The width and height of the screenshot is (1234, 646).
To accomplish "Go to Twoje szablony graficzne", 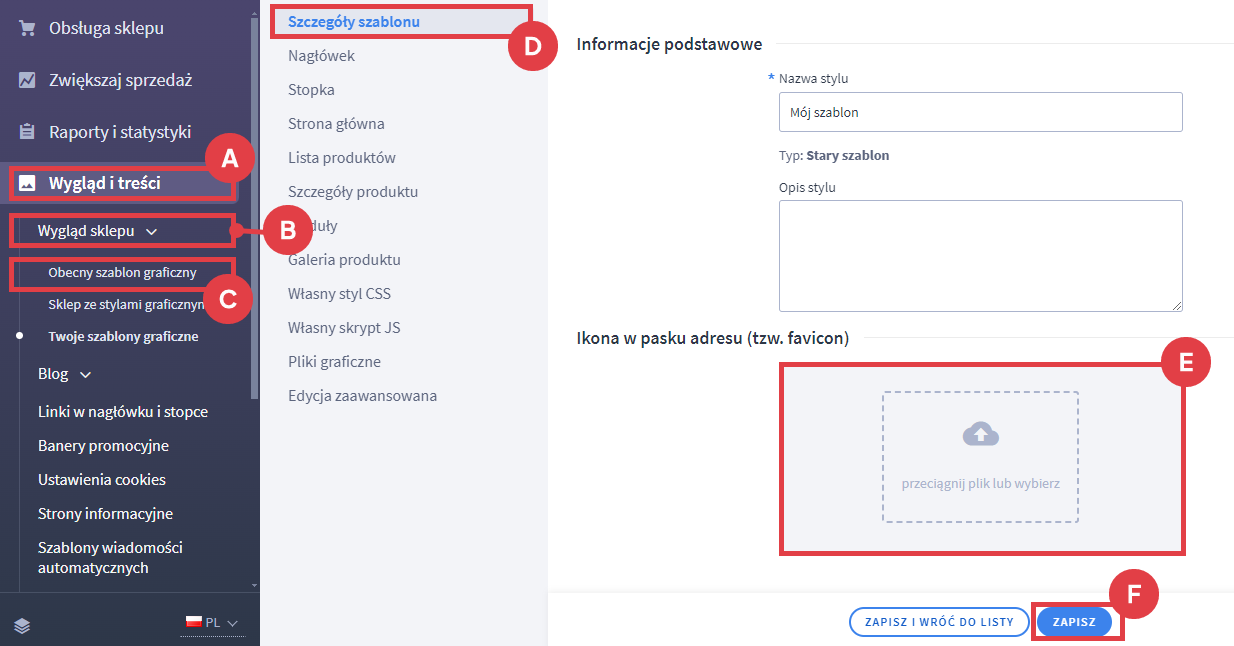I will (x=123, y=336).
